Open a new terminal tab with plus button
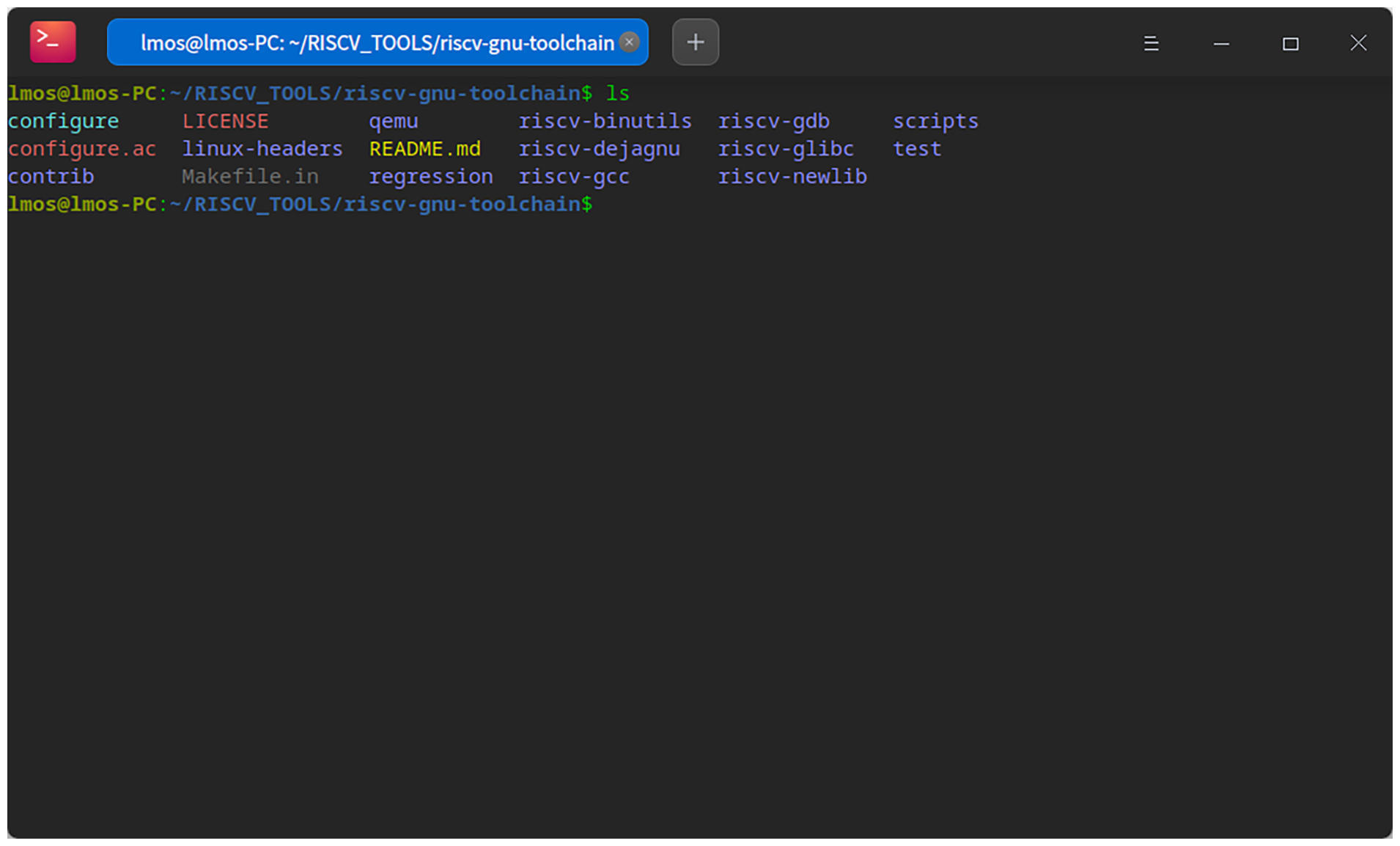 (695, 43)
